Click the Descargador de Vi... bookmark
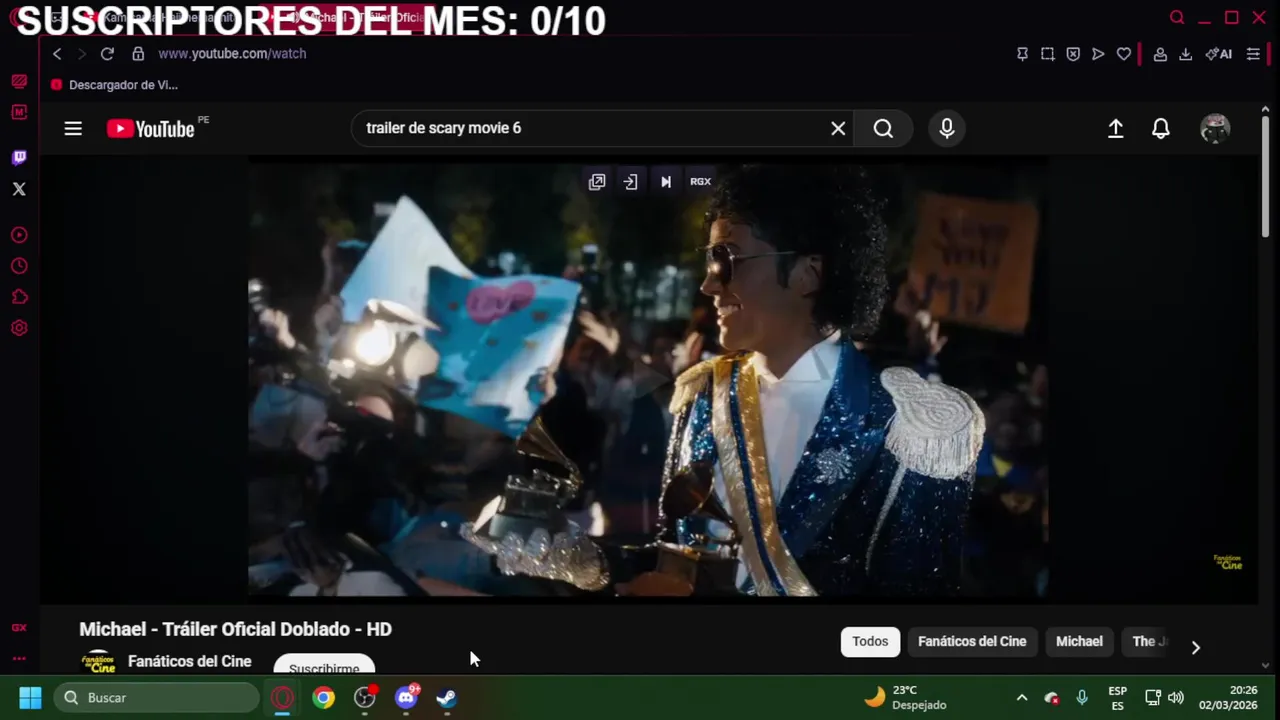The width and height of the screenshot is (1280, 720). click(114, 85)
